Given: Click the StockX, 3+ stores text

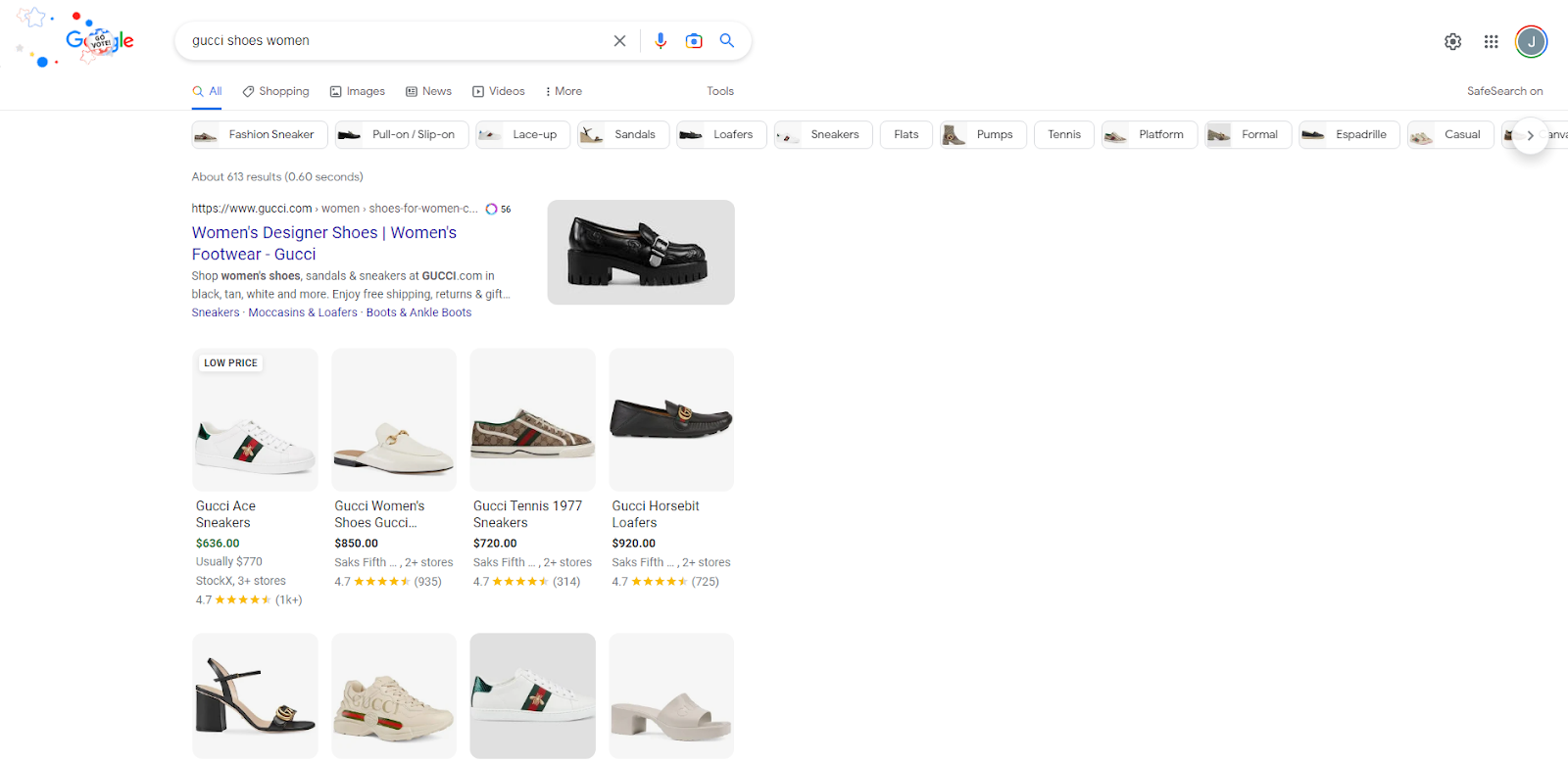Looking at the screenshot, I should pyautogui.click(x=241, y=581).
